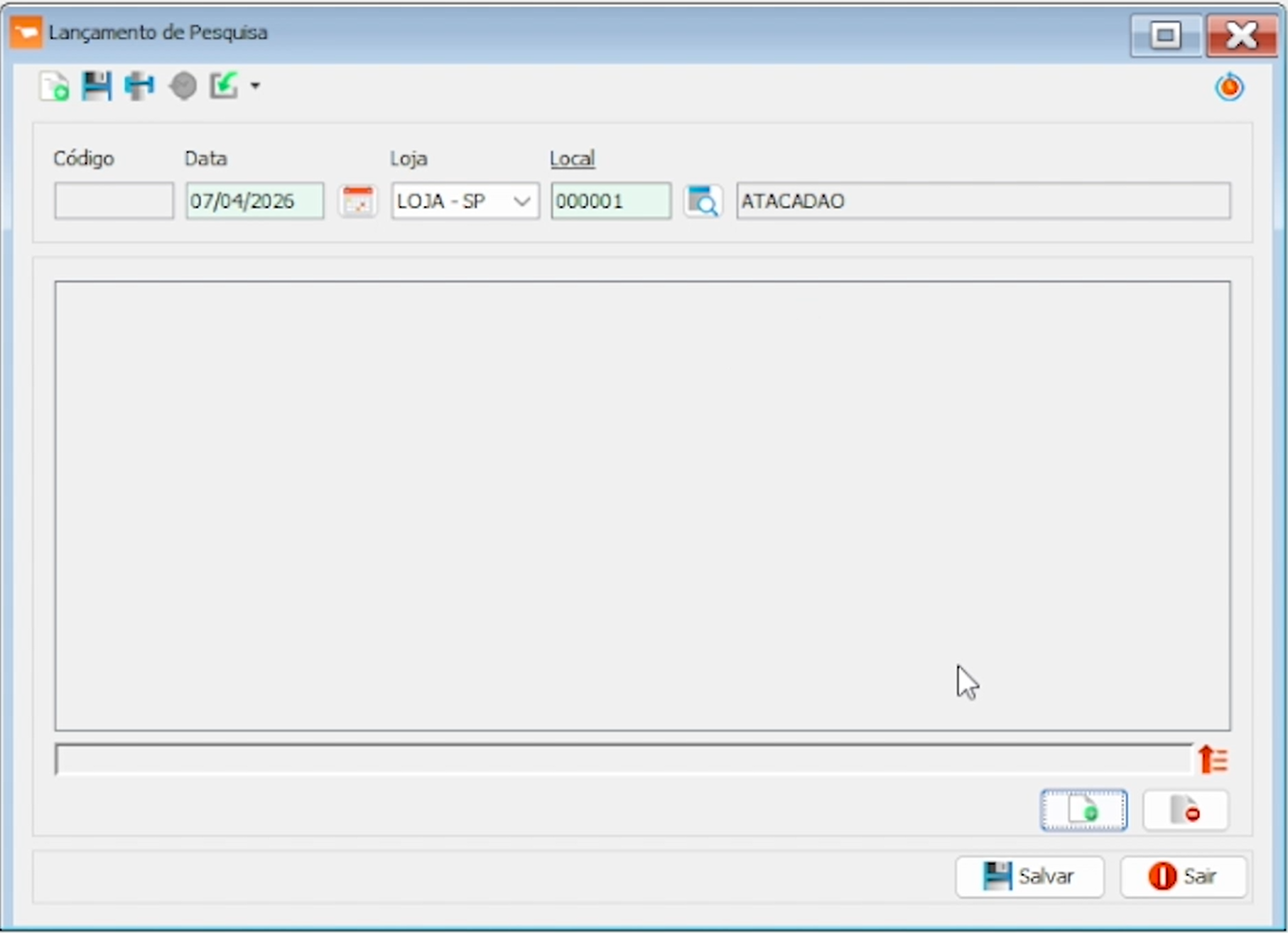This screenshot has width=1288, height=933.
Task: Click the gray clock icon in toolbar
Action: click(x=183, y=87)
